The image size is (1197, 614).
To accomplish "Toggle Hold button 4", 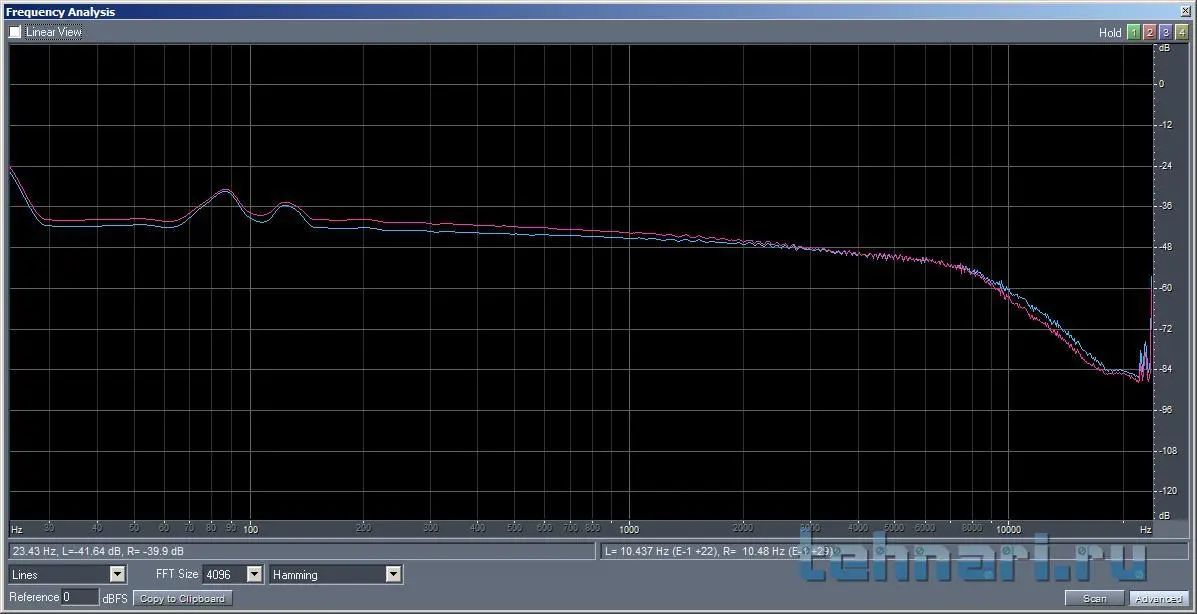I will point(1182,32).
